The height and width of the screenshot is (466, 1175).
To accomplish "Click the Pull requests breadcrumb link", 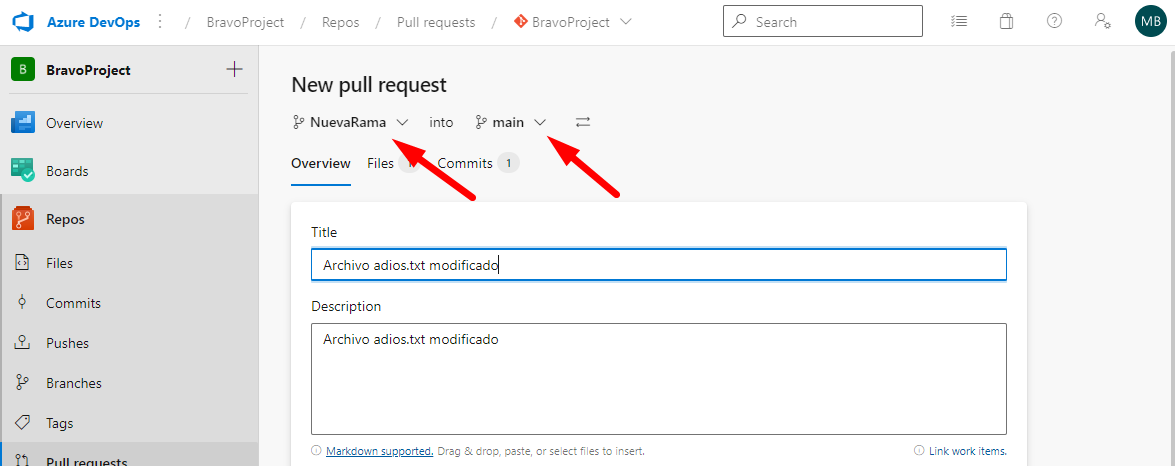I will (436, 22).
